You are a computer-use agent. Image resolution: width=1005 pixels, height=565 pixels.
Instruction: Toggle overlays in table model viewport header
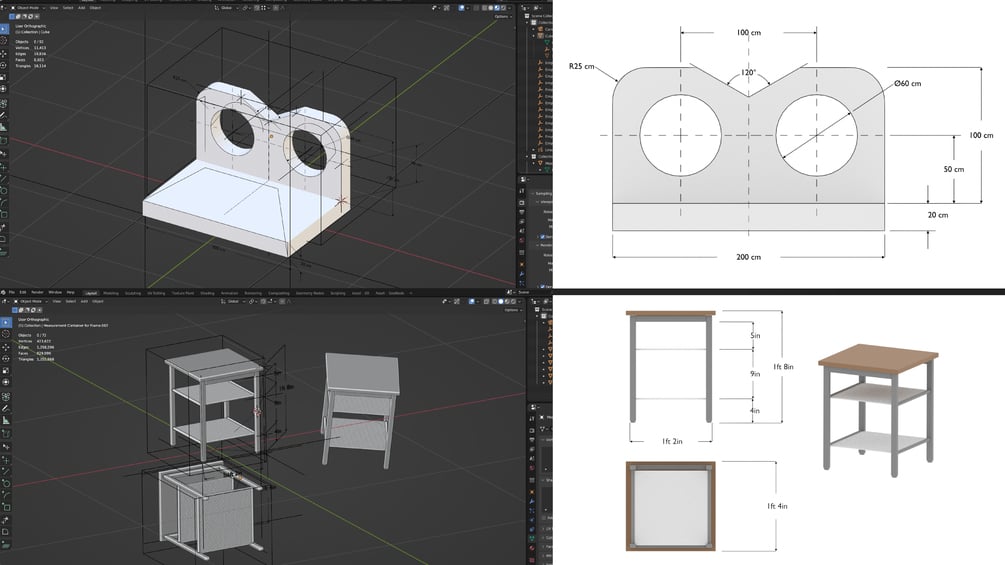pyautogui.click(x=472, y=301)
